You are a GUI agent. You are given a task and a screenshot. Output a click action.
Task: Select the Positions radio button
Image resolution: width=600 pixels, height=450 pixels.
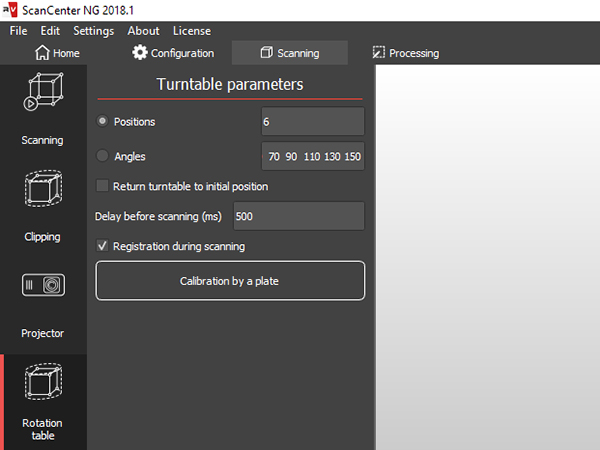pos(102,122)
